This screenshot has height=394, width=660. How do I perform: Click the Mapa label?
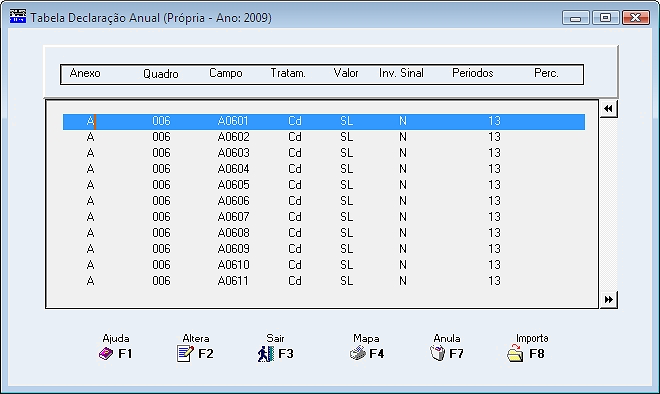(366, 338)
